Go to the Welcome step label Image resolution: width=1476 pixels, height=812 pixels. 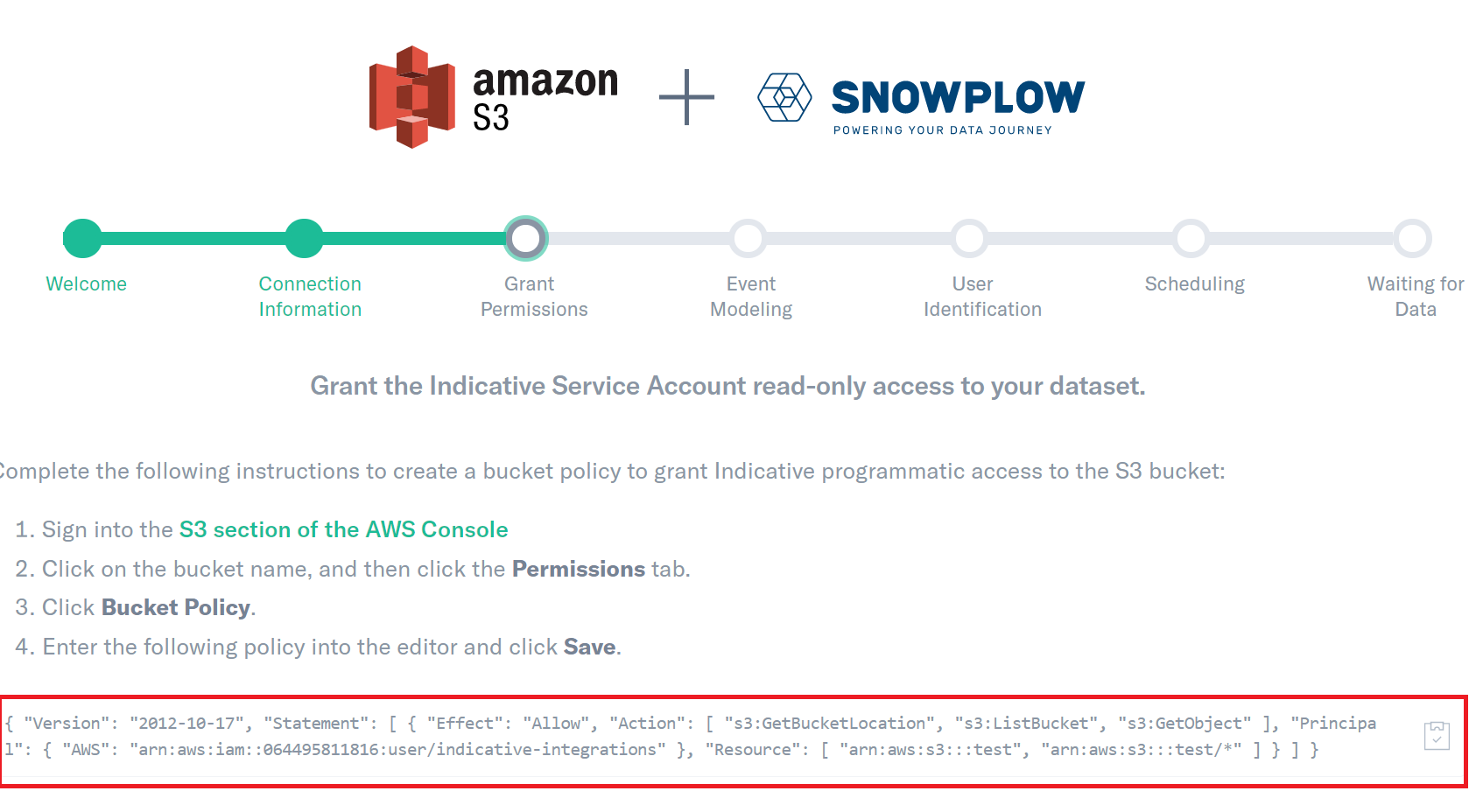87,283
